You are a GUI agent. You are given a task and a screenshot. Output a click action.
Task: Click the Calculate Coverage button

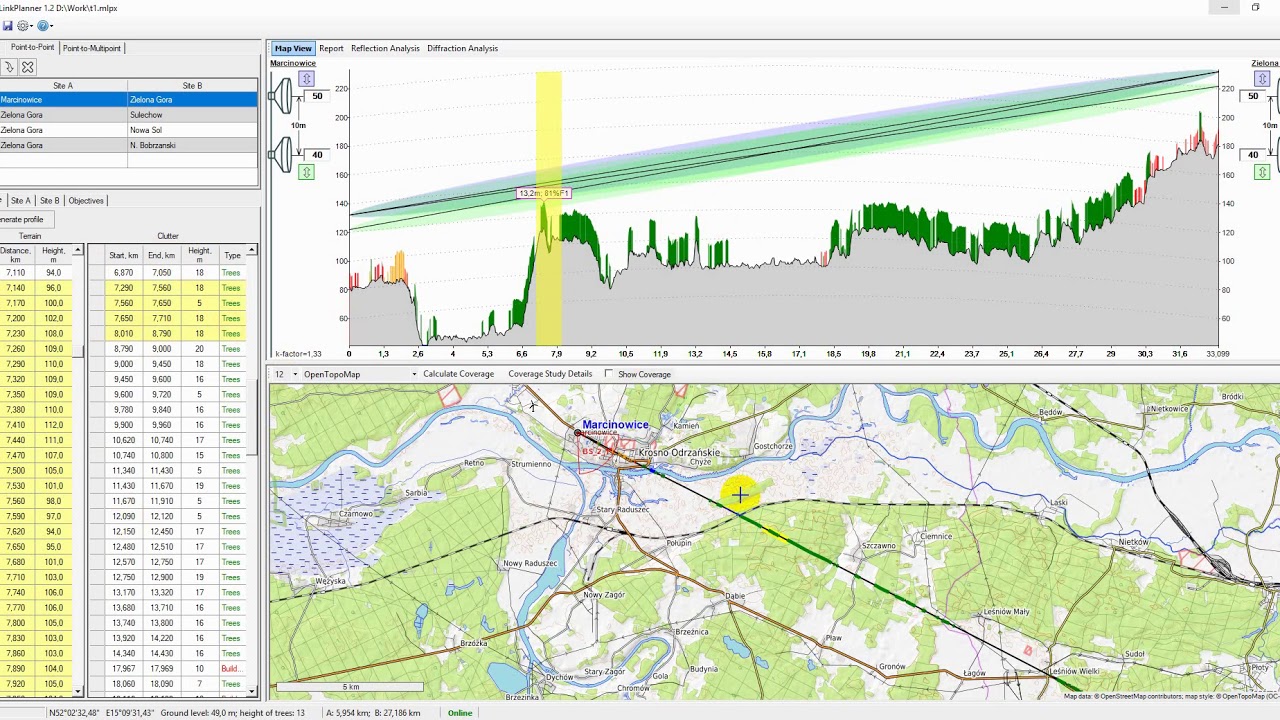(459, 373)
